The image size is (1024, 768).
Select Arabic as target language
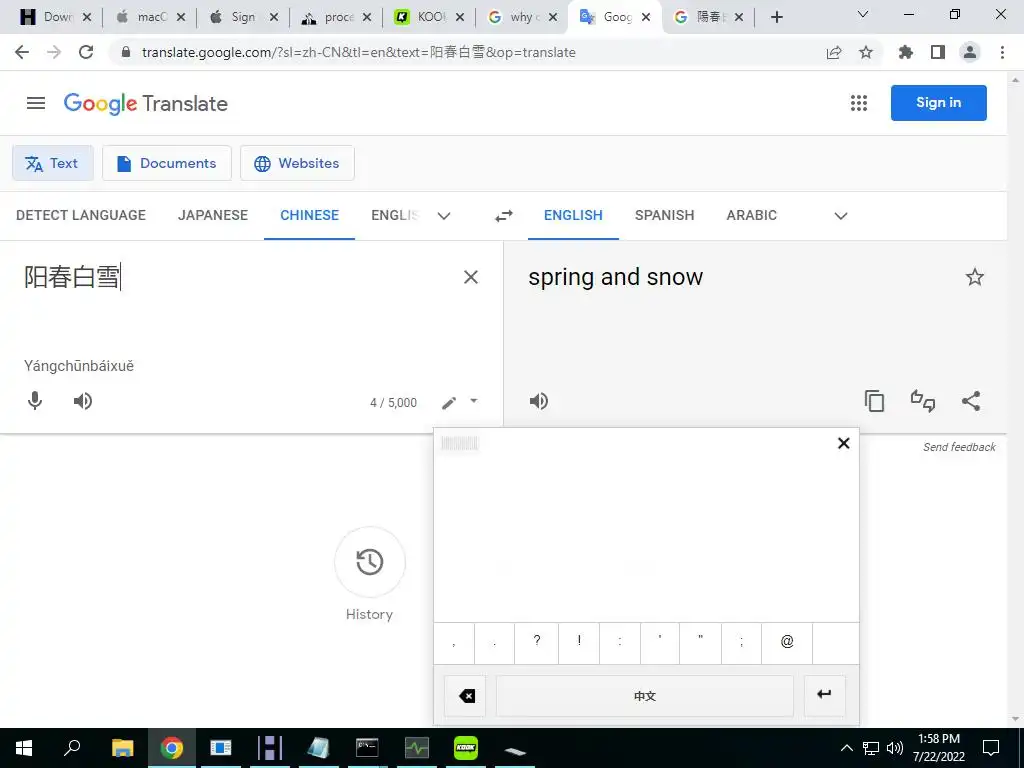tap(752, 216)
